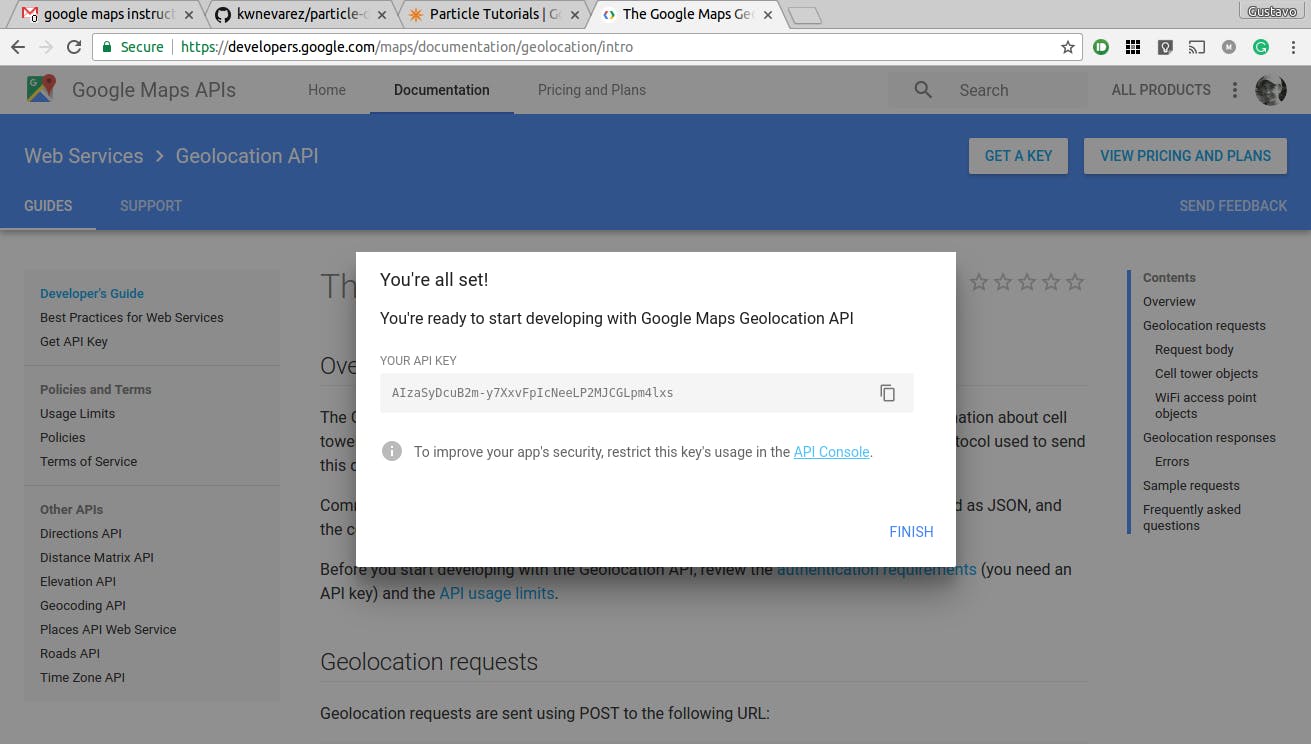Copy the API key with the copy icon
The image size is (1311, 744).
point(887,393)
